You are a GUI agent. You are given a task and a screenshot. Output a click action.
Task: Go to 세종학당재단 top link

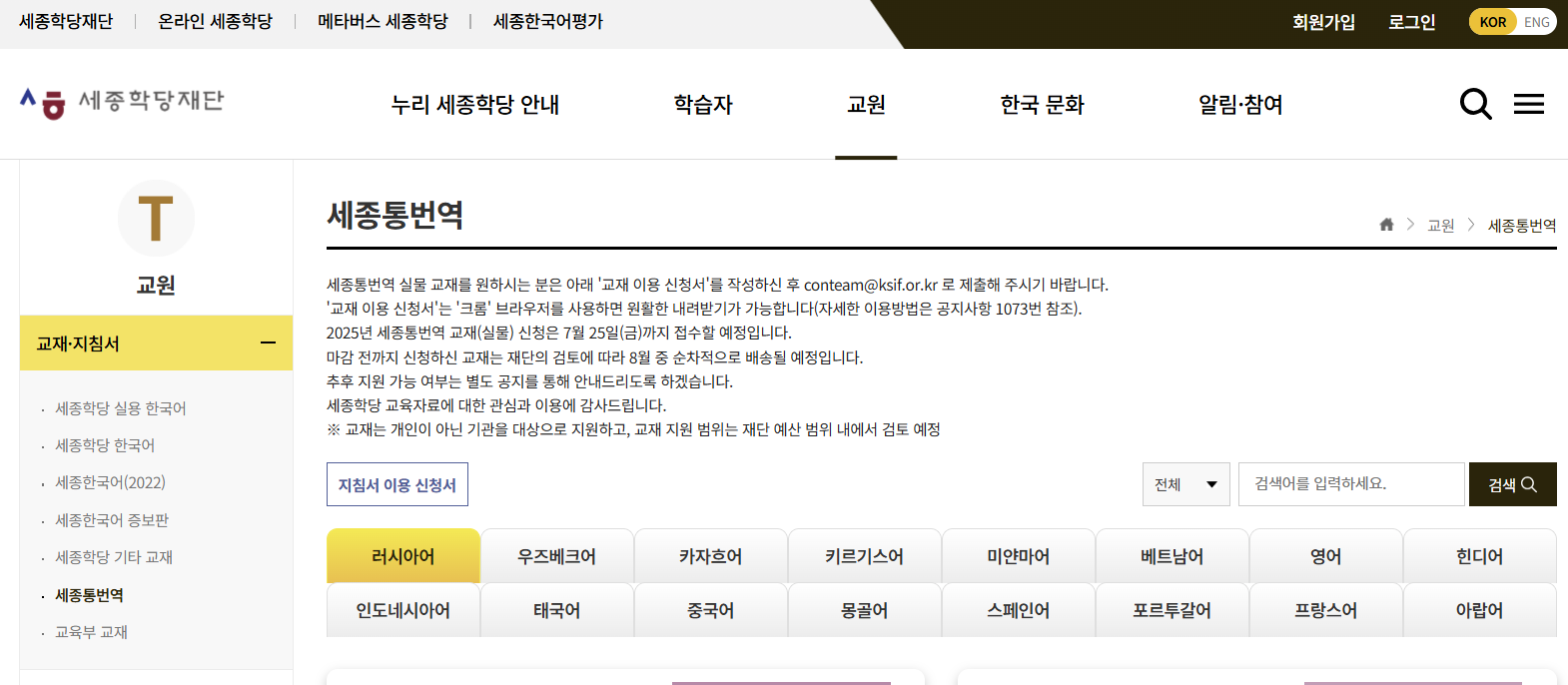66,21
